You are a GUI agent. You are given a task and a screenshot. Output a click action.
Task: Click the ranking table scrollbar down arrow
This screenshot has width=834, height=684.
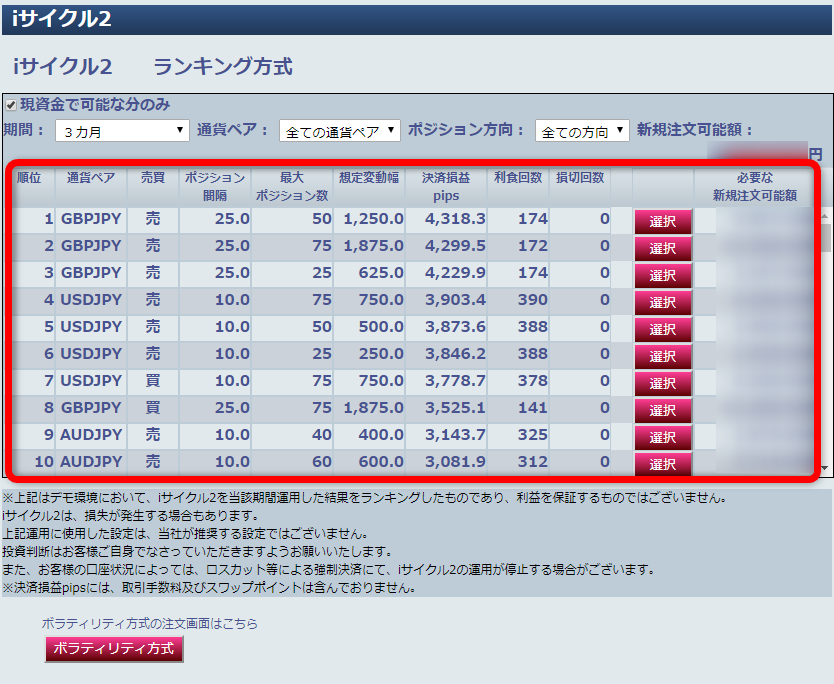[x=825, y=467]
